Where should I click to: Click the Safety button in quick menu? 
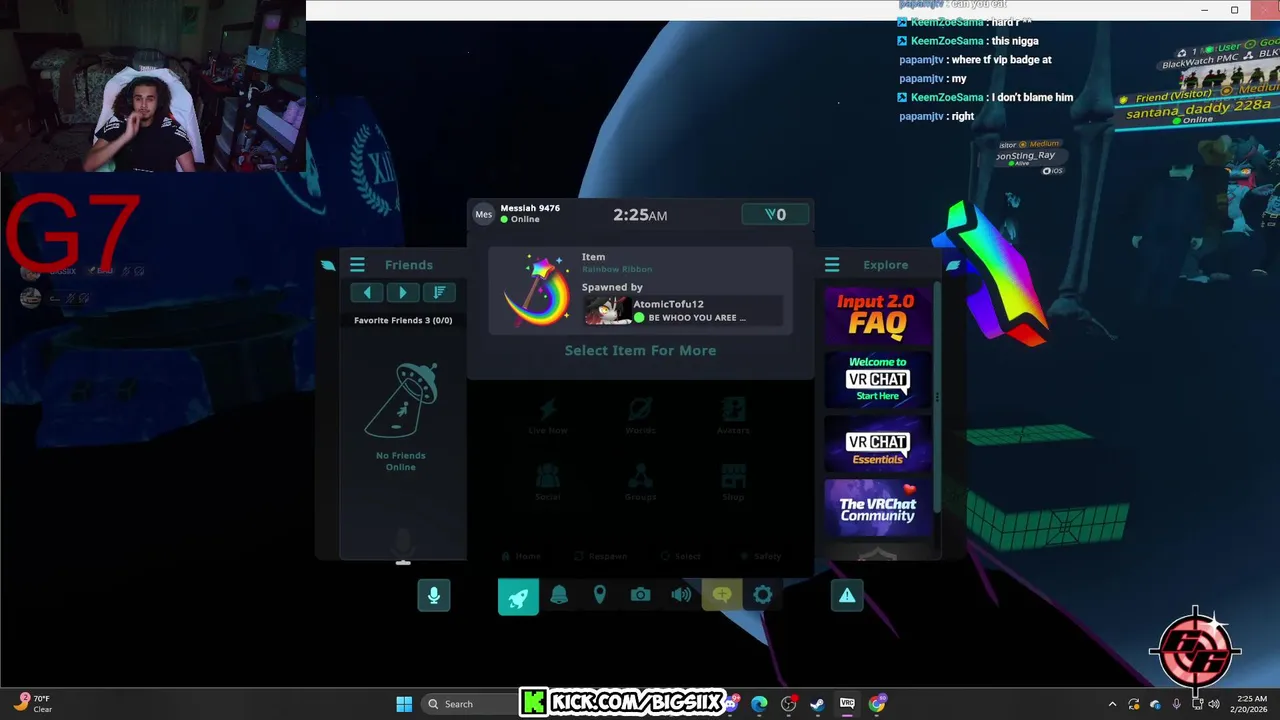[x=761, y=556]
